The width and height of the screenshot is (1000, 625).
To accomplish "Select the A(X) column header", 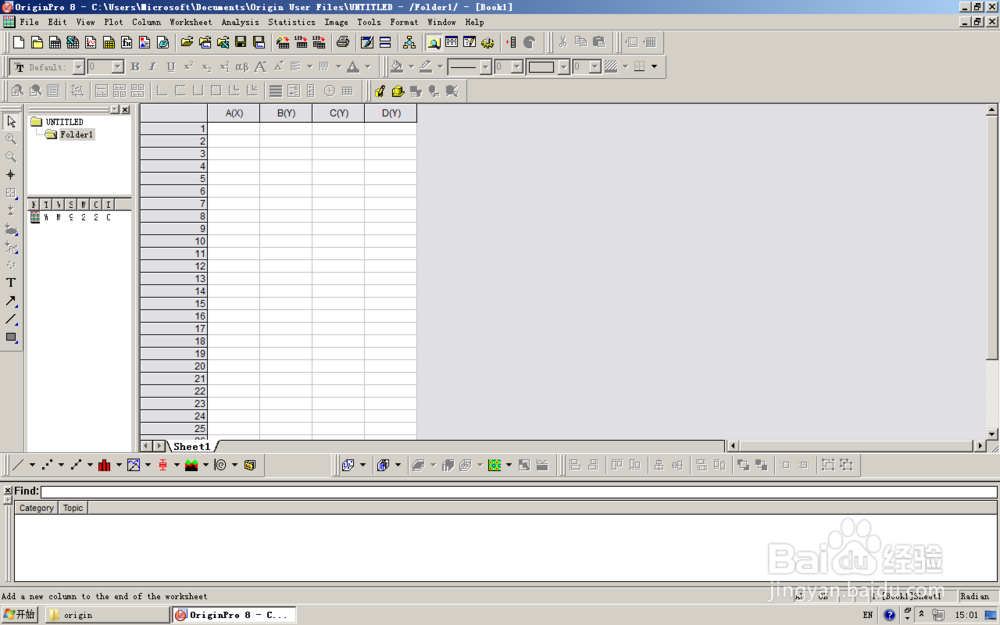I will 234,113.
